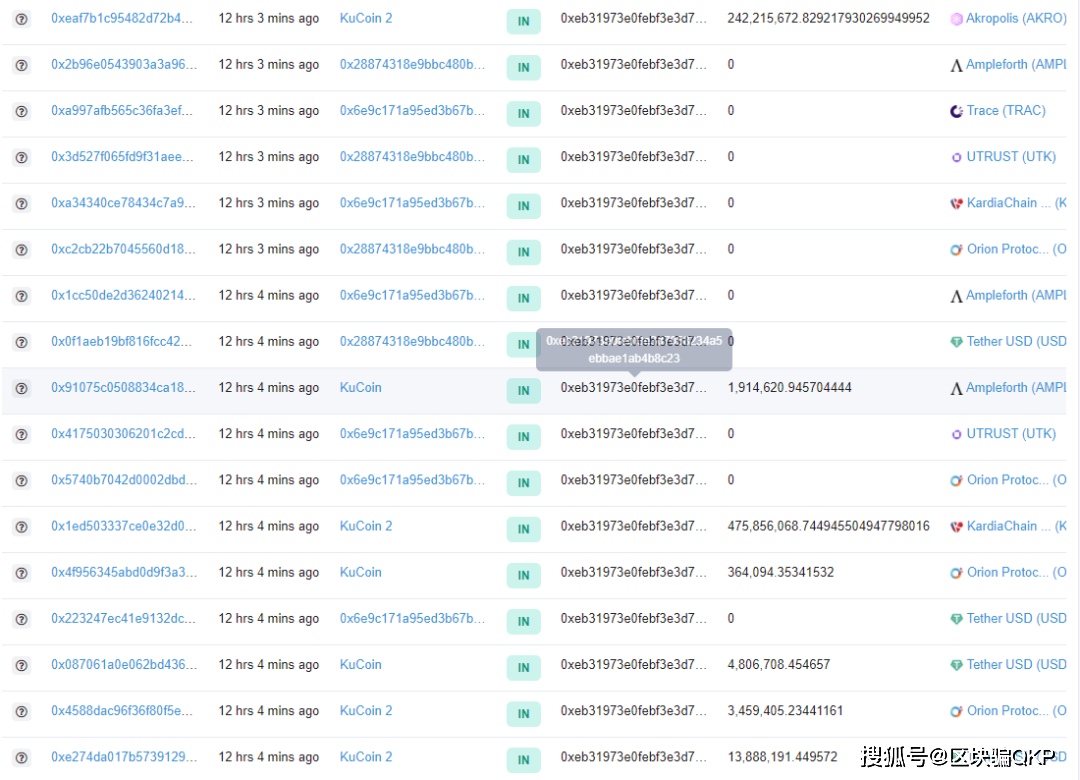Open transaction hash link 0xeaf7b1c95482d72b4

(x=122, y=19)
